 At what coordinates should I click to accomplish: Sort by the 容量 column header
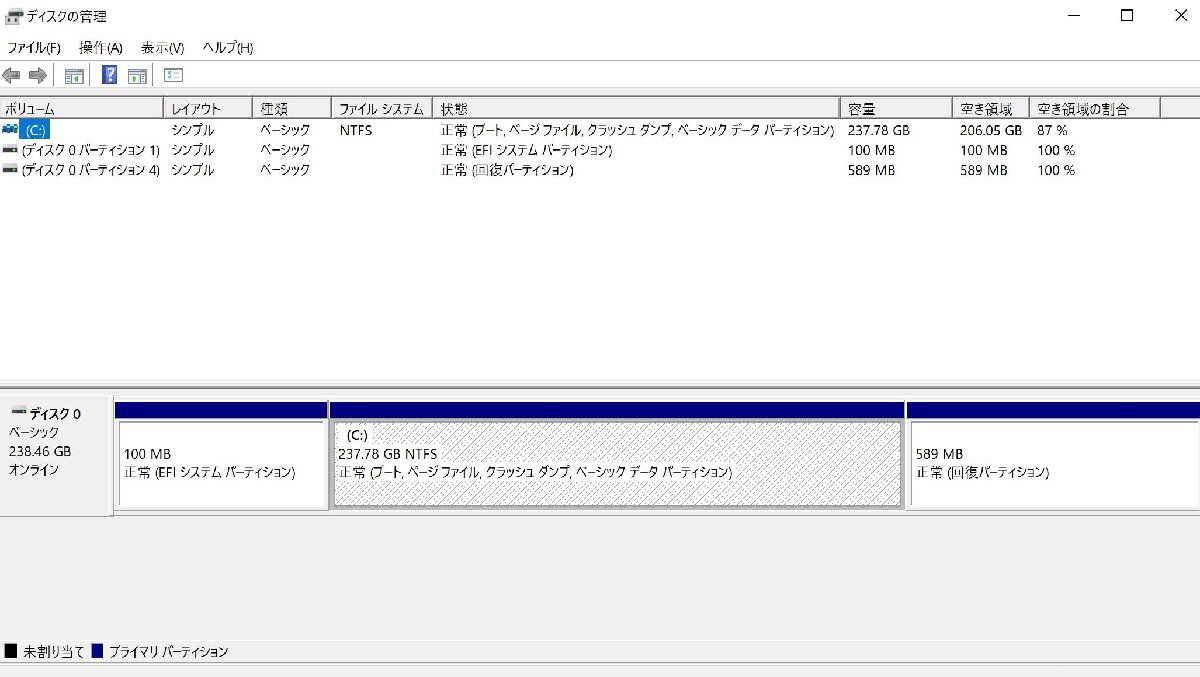click(897, 108)
